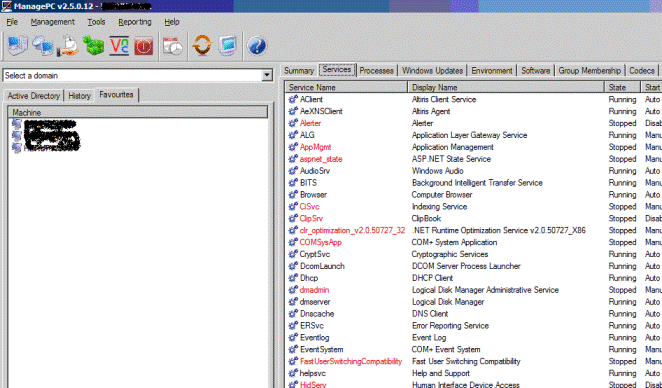The height and width of the screenshot is (388, 662).
Task: Switch to the Active Directory tab
Action: (x=34, y=96)
